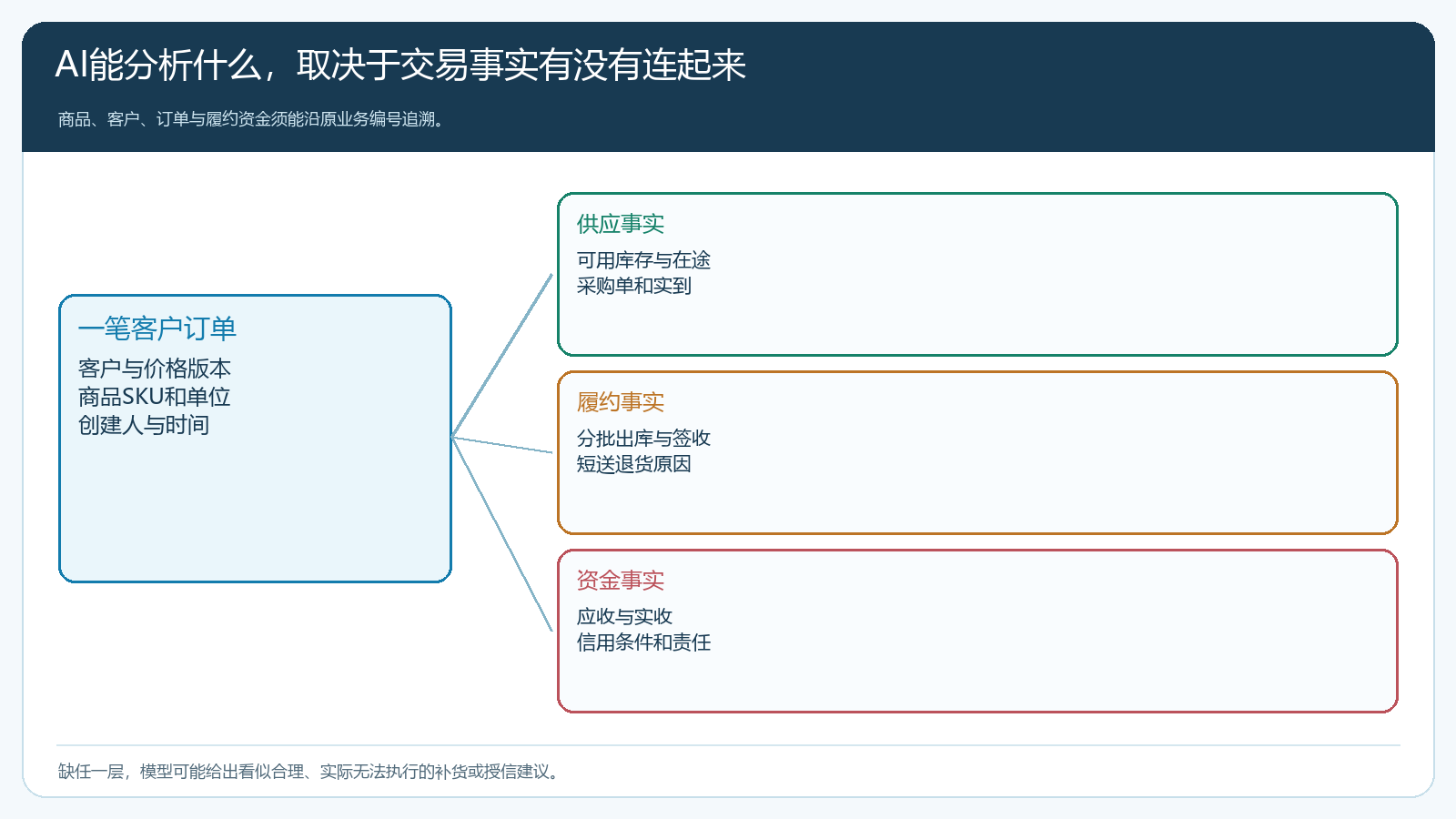Screen dimensions: 1456x819
Task: Click the 供应事实 card heading
Action: click(x=621, y=224)
